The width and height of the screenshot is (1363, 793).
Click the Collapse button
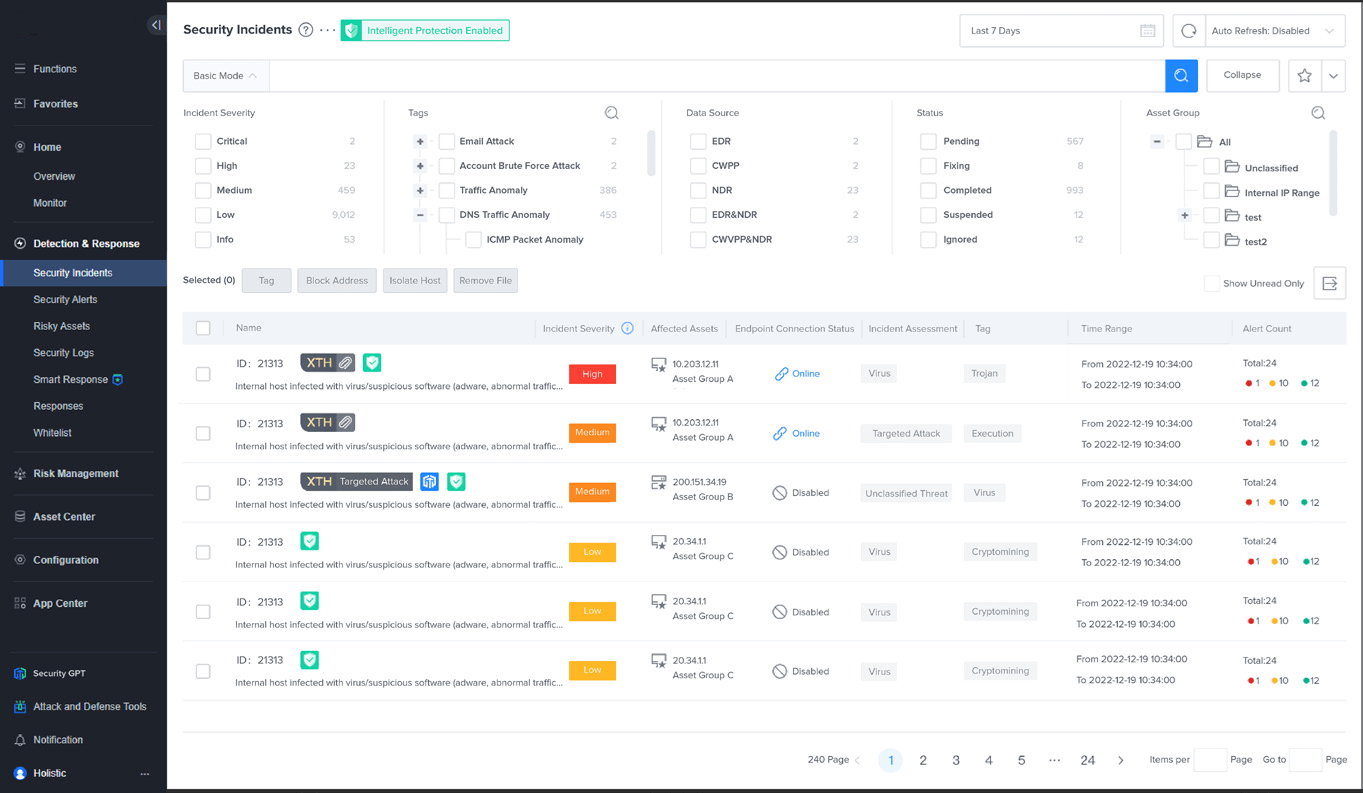1242,76
